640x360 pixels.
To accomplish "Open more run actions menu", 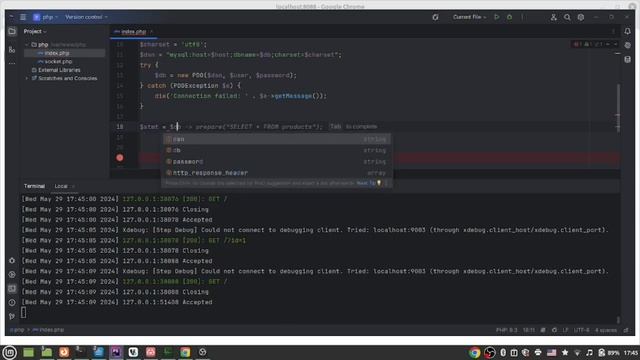I will tap(522, 17).
